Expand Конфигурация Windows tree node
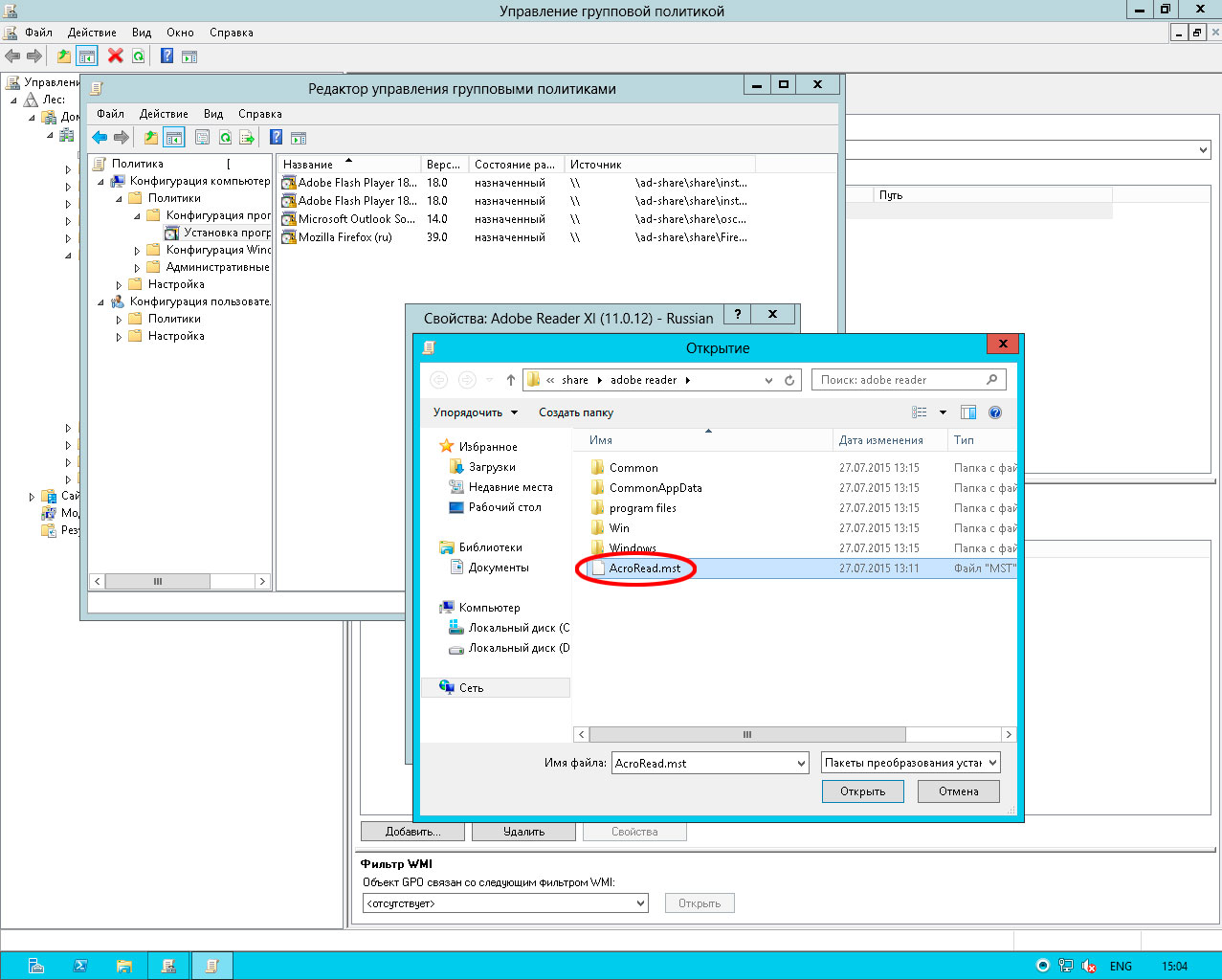The height and width of the screenshot is (980, 1222). 137,250
